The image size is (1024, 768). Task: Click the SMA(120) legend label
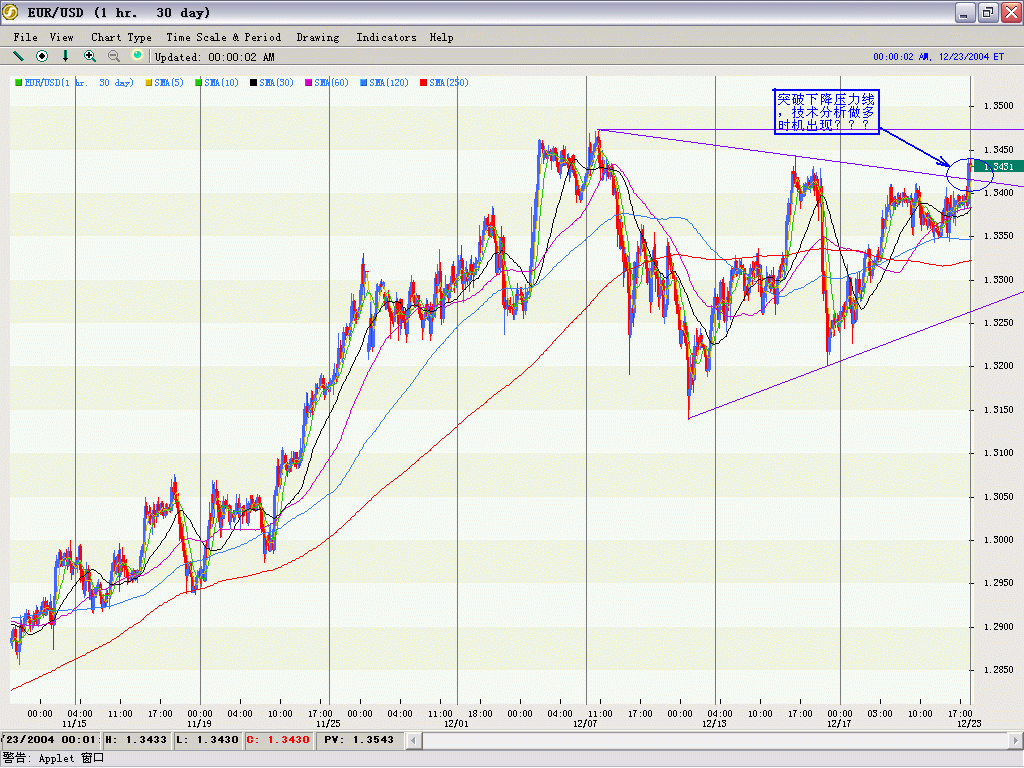[x=389, y=82]
